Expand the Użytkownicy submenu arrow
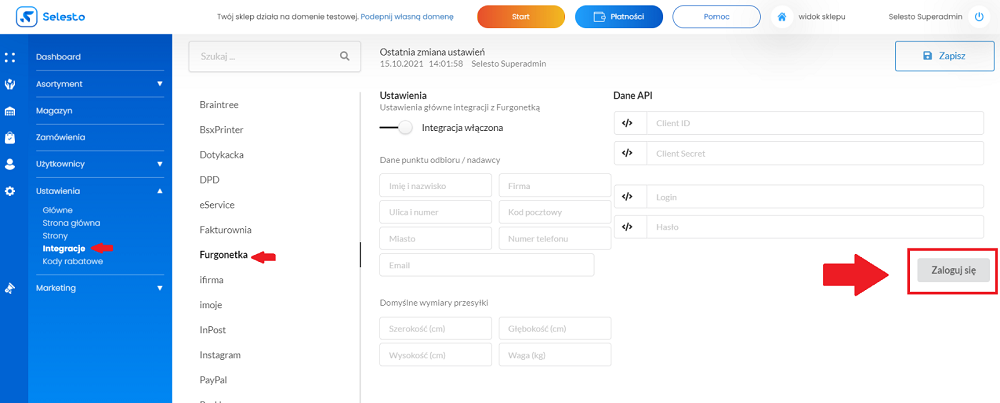The height and width of the screenshot is (403, 1000). [x=160, y=164]
